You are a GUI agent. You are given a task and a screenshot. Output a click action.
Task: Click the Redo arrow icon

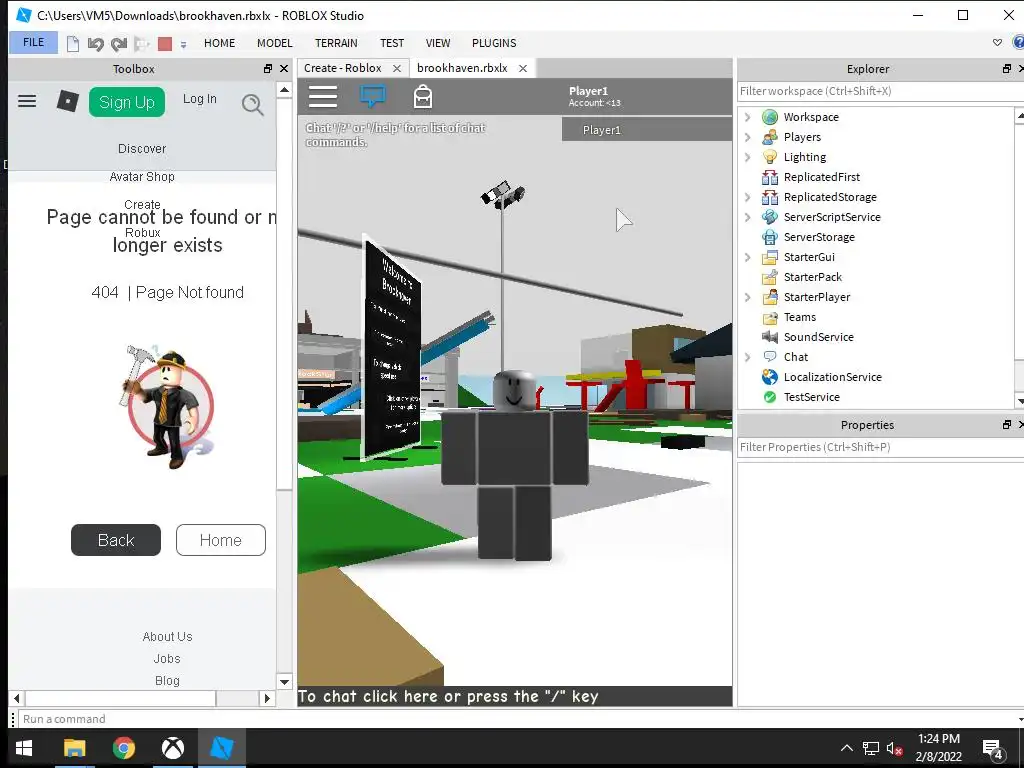(118, 44)
